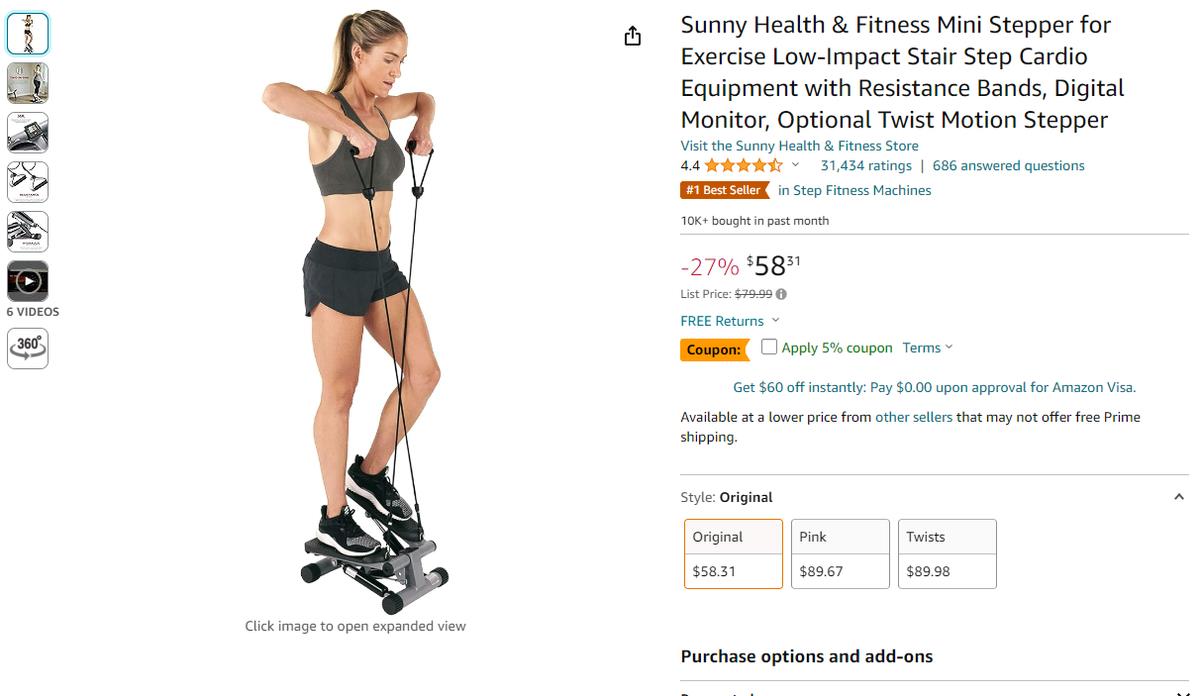The width and height of the screenshot is (1200, 696).
Task: Visit the Sunny Health & Fitness Store
Action: [x=799, y=146]
